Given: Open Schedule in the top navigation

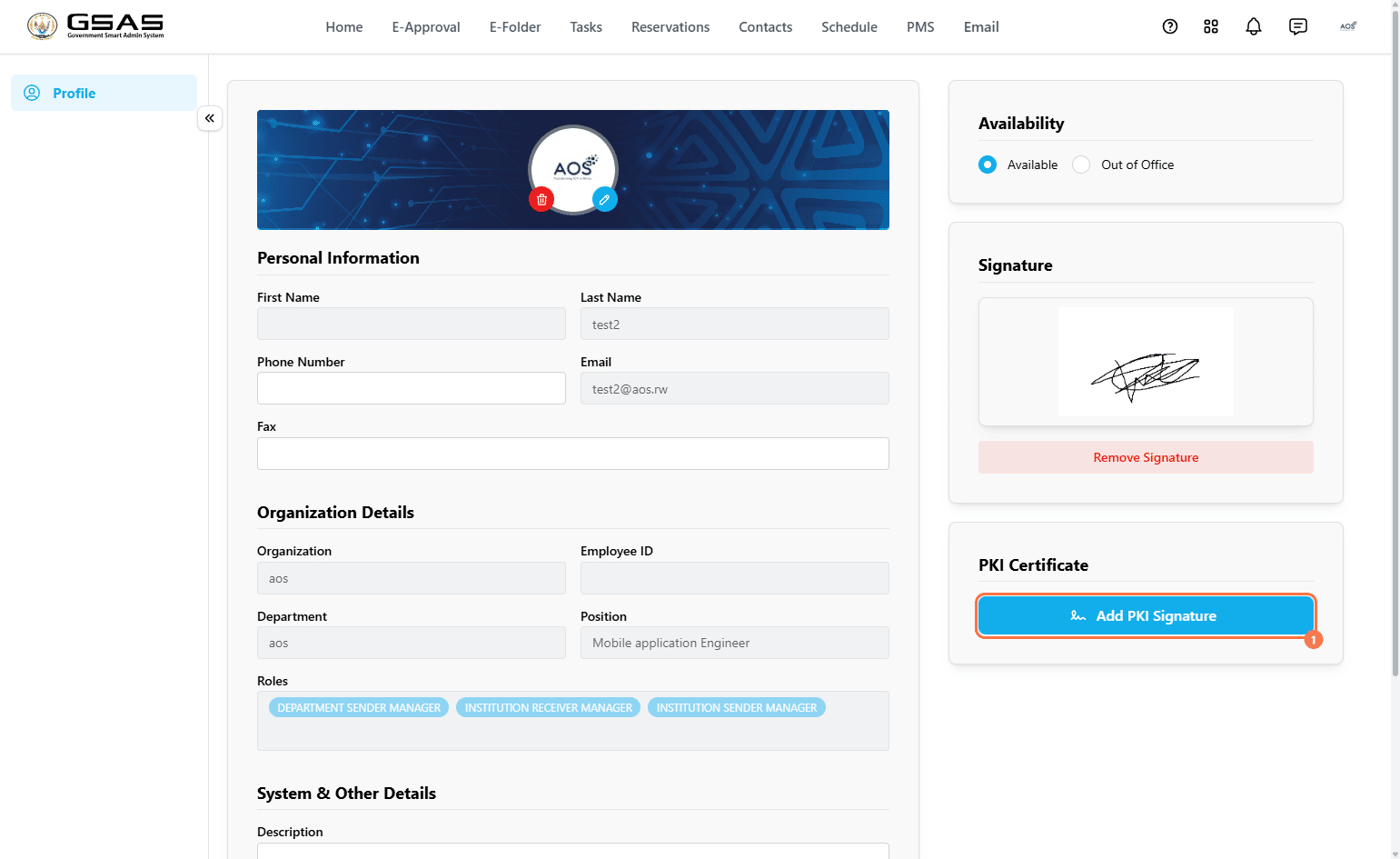Looking at the screenshot, I should 849,27.
